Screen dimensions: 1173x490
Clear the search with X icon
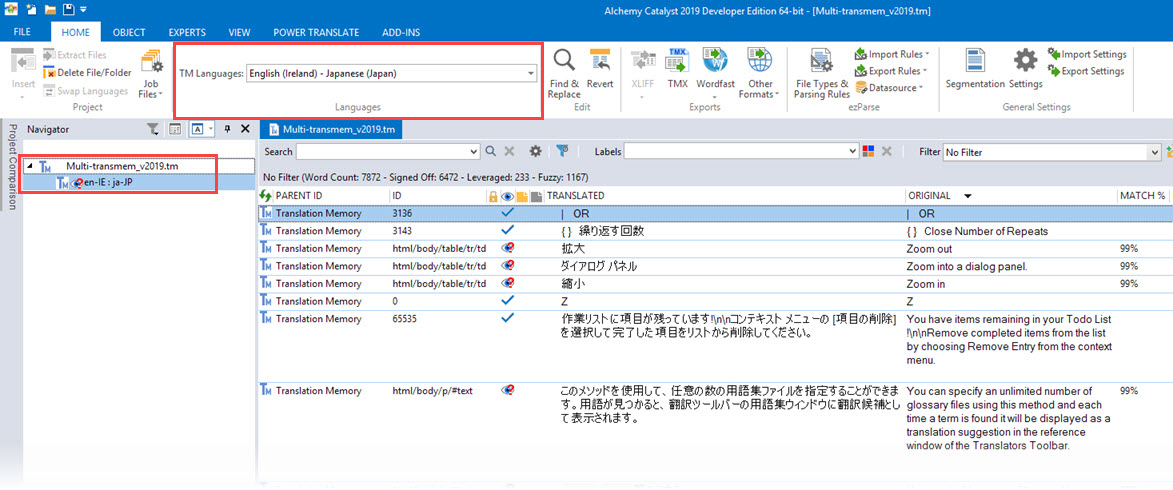509,151
